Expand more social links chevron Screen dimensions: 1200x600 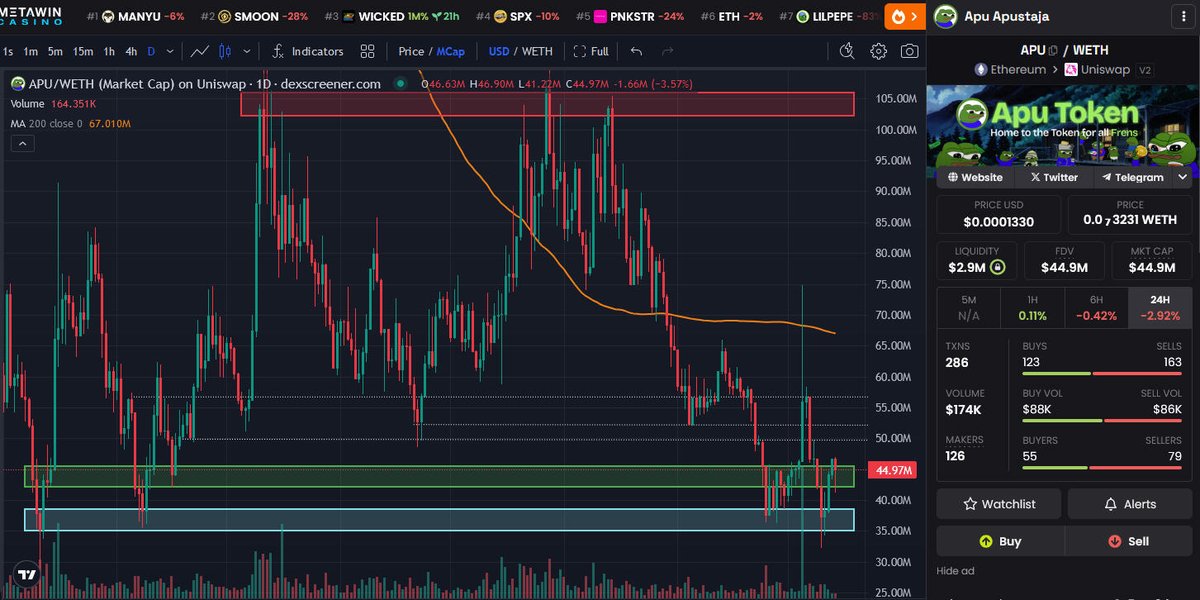1181,177
